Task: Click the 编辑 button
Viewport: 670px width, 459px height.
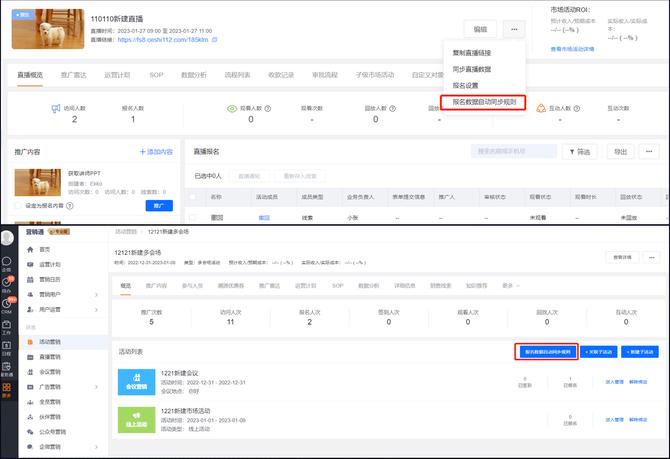Action: click(480, 30)
